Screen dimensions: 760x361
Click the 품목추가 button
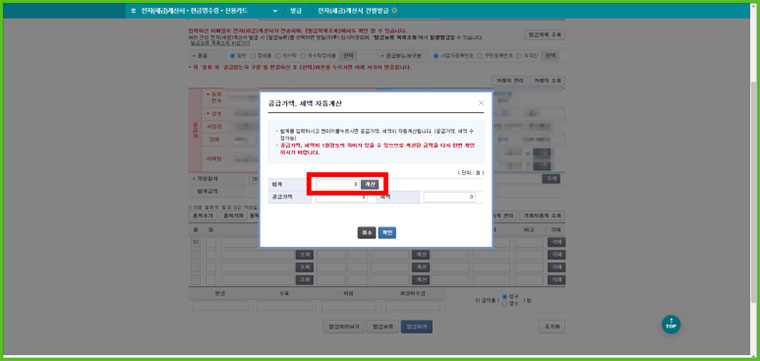pos(202,216)
